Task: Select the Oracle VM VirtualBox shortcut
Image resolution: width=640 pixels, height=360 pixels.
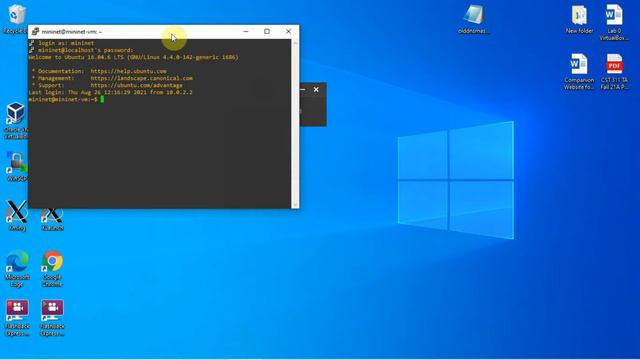Action: (16, 120)
